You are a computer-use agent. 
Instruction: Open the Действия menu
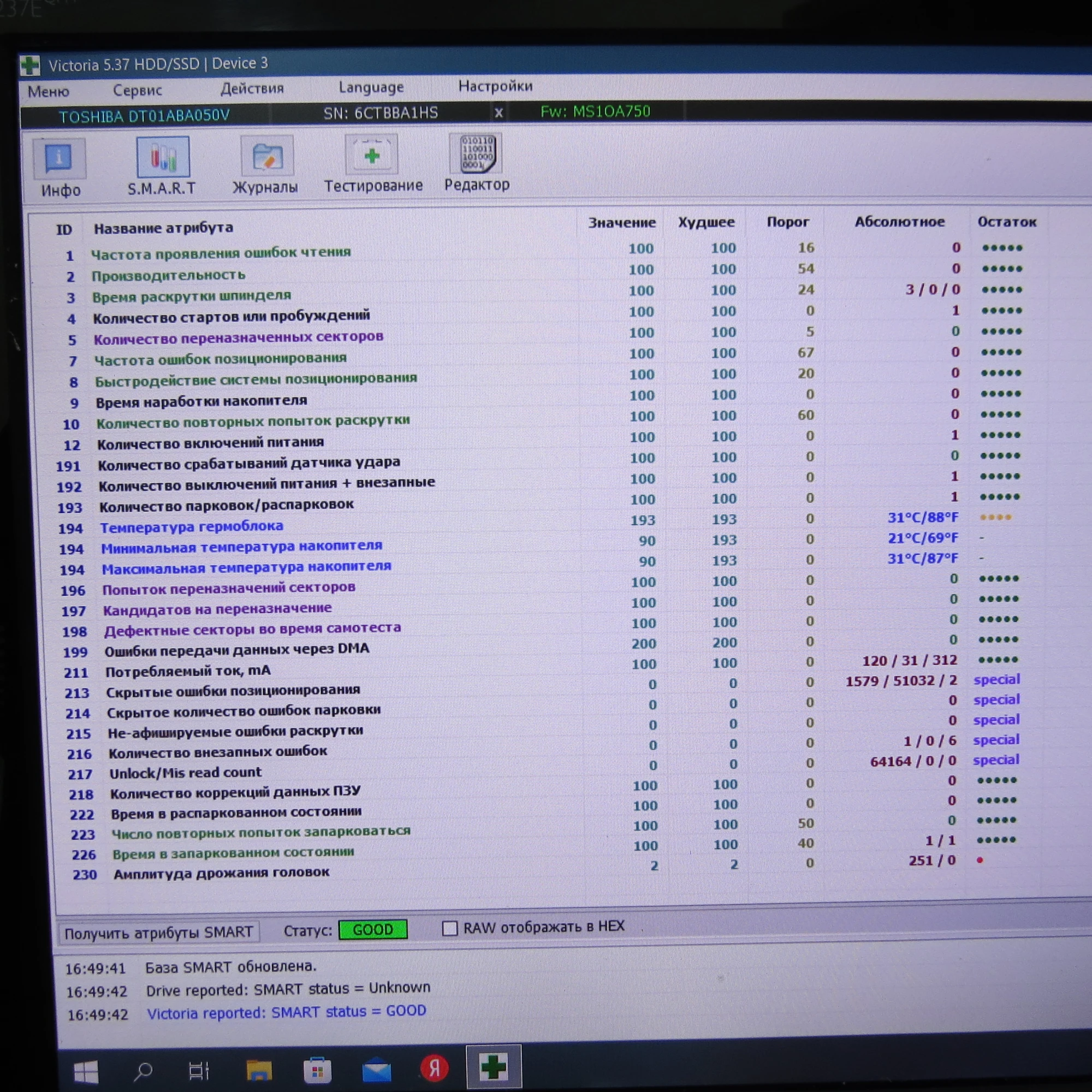click(252, 89)
